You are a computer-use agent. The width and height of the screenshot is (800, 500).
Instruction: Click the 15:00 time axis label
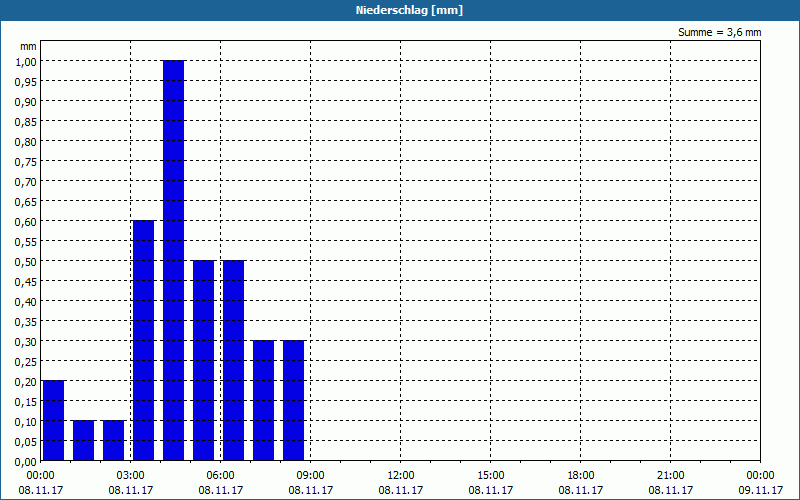click(491, 476)
